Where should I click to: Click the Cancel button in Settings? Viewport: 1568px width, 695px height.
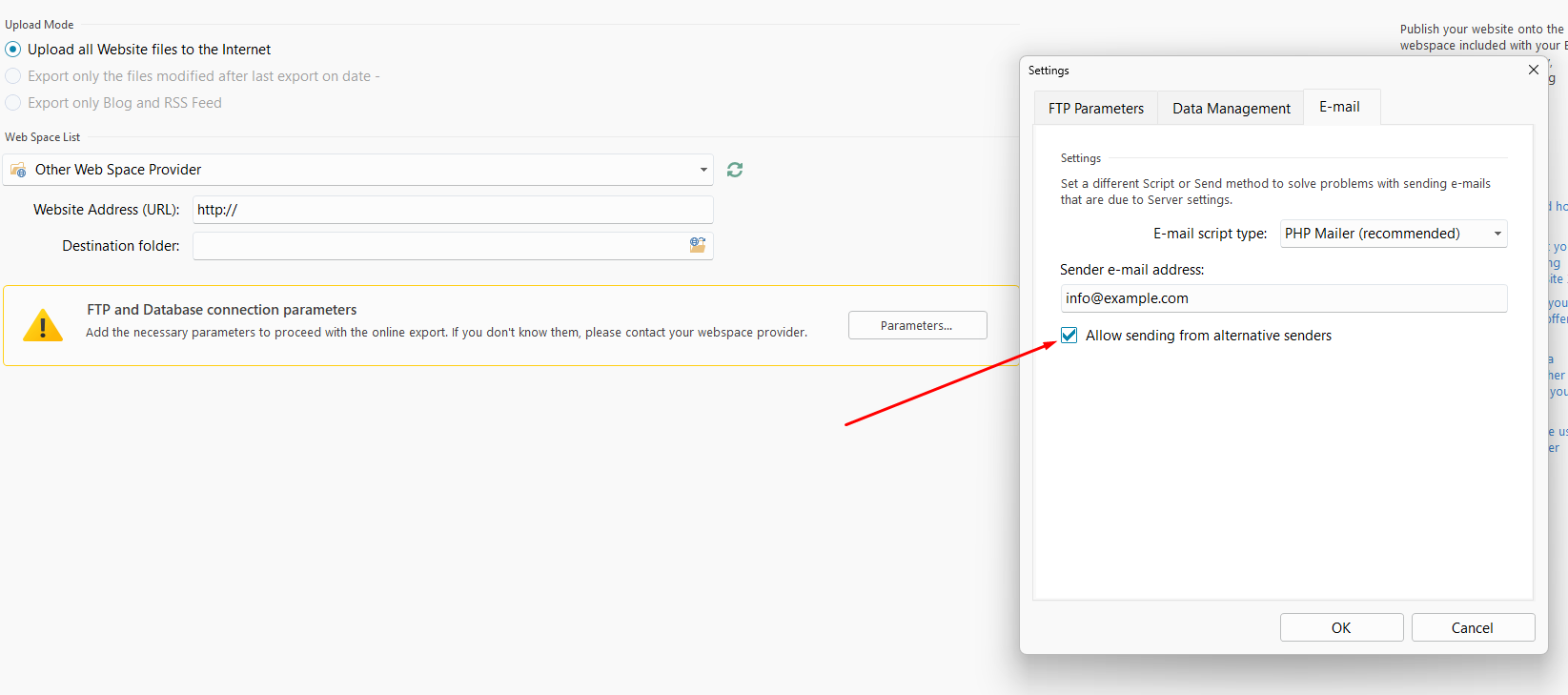point(1474,627)
